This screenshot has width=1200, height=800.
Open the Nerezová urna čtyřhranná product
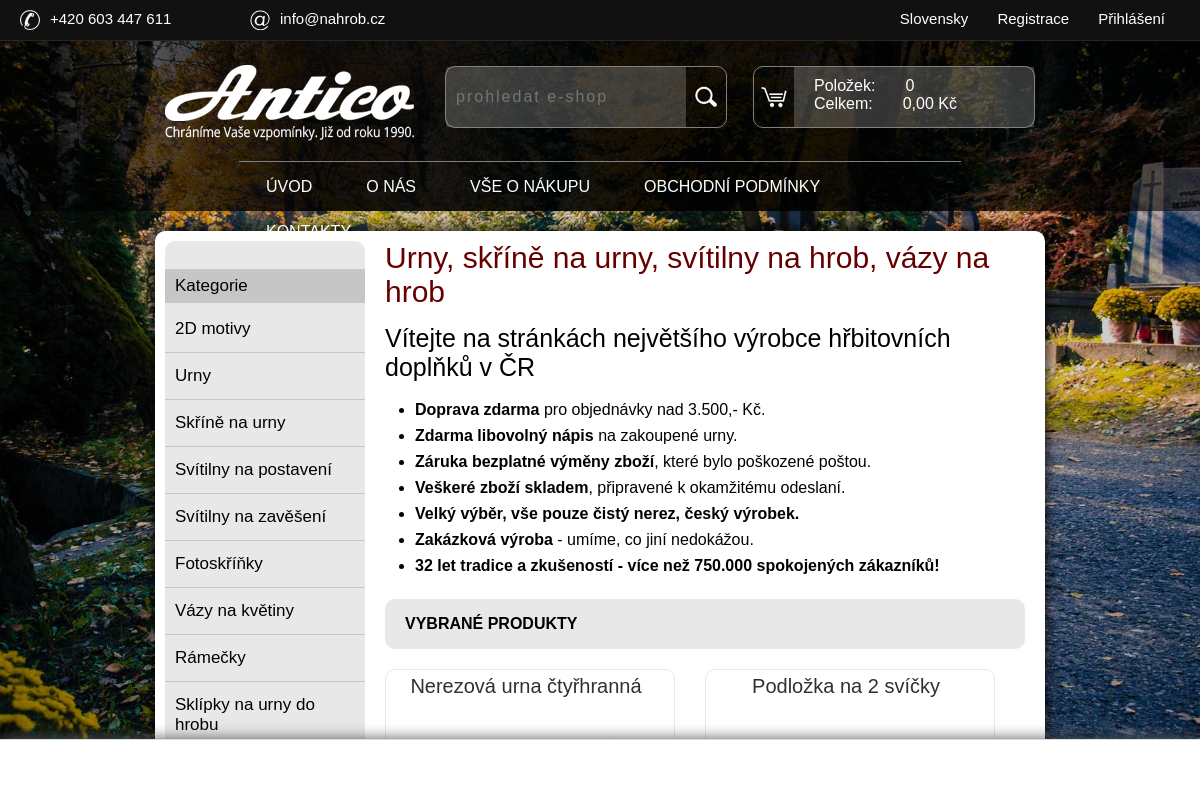526,686
